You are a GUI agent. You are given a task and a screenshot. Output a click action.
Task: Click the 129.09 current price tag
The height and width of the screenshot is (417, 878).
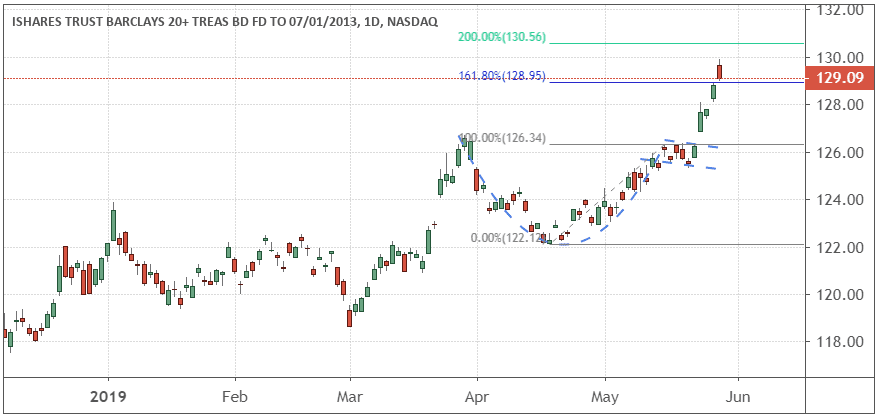point(839,79)
